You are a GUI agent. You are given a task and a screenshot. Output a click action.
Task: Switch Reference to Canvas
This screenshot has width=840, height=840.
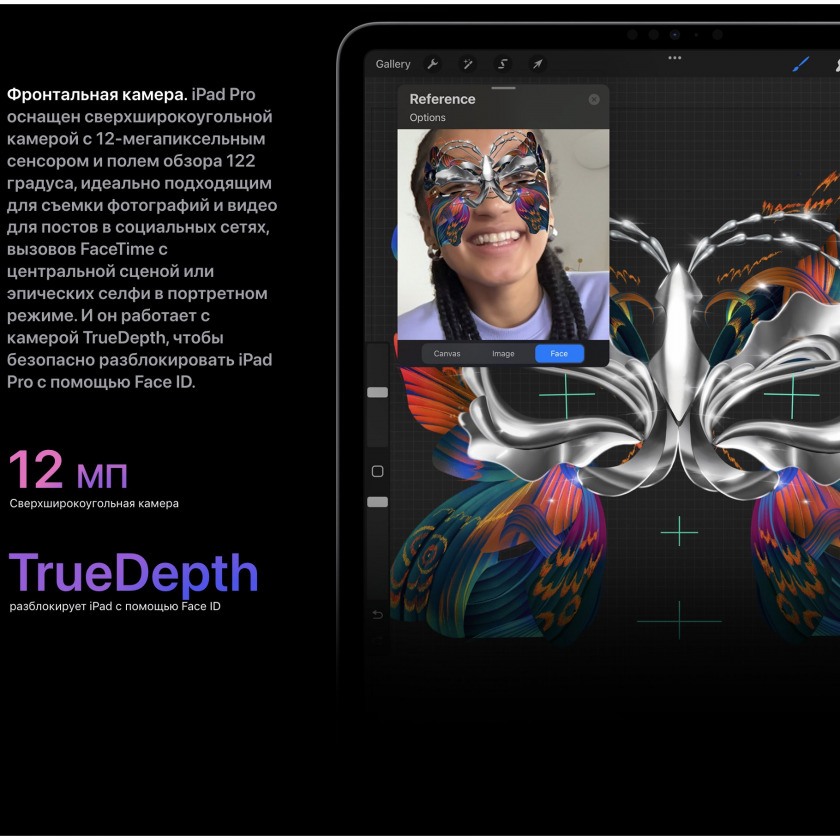click(447, 354)
